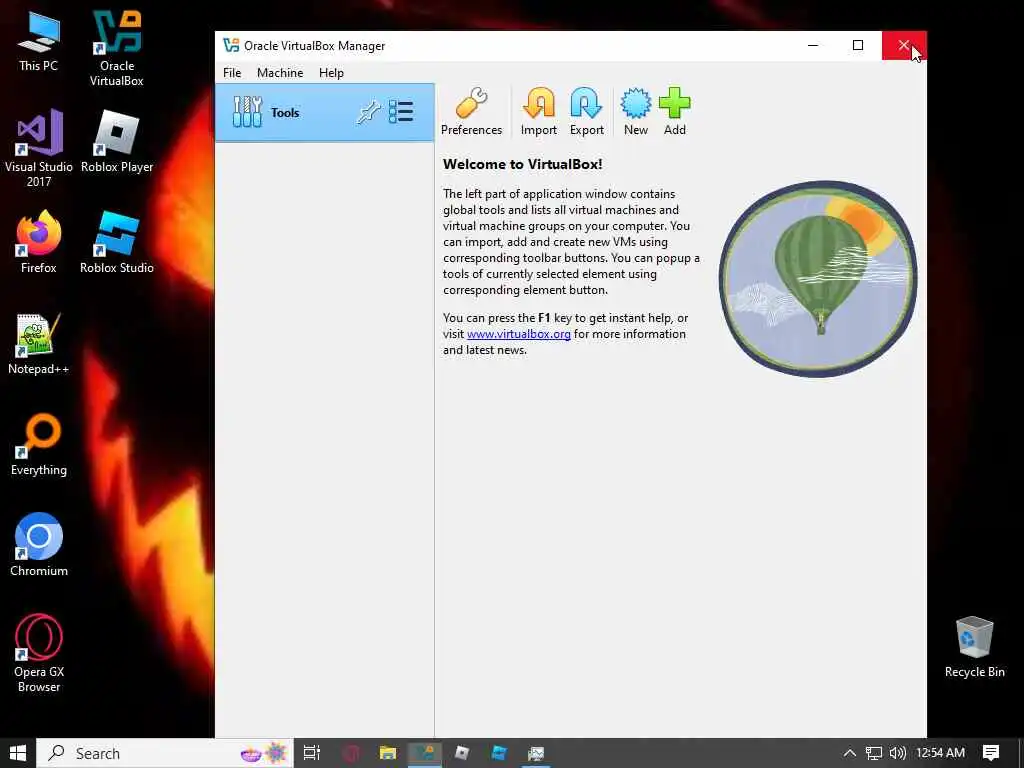The height and width of the screenshot is (768, 1024).
Task: Click the Export appliance icon
Action: [x=586, y=112]
